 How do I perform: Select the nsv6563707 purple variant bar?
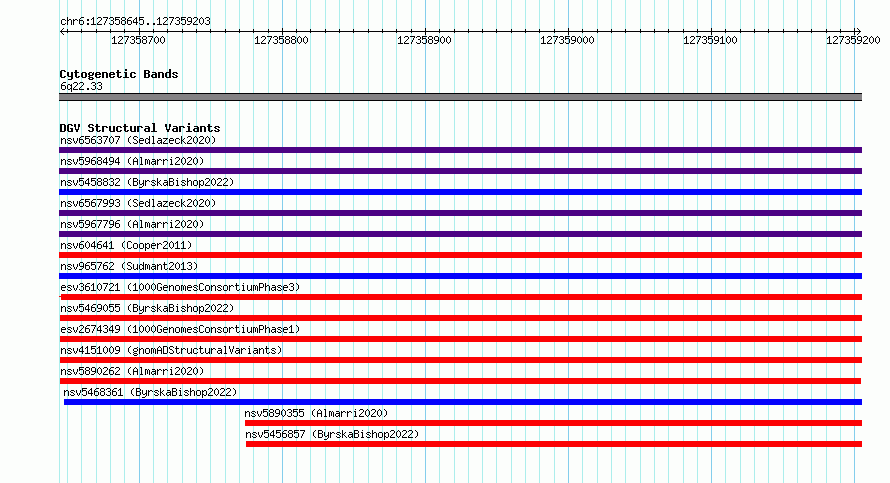coord(460,150)
